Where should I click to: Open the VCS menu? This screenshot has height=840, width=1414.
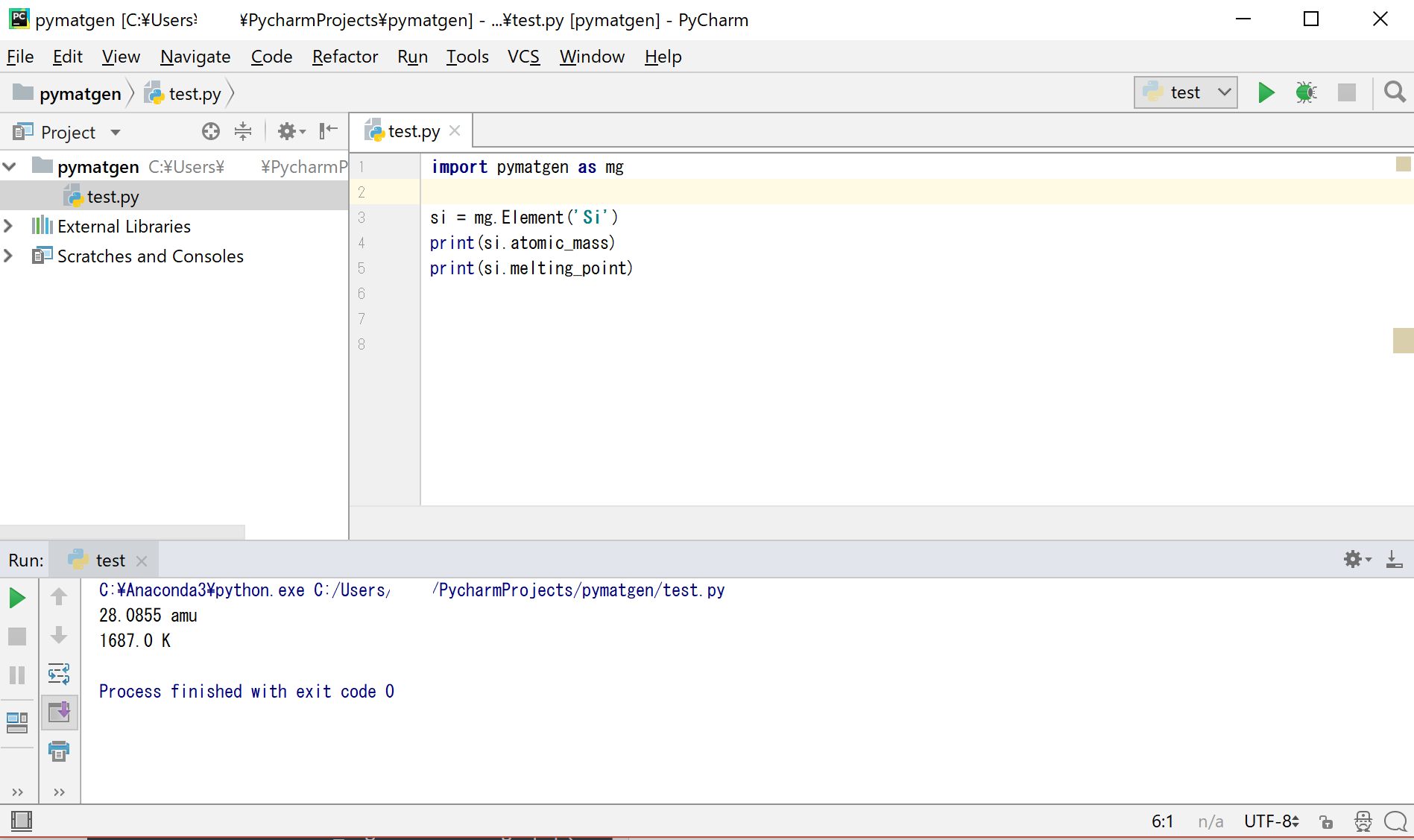click(523, 56)
